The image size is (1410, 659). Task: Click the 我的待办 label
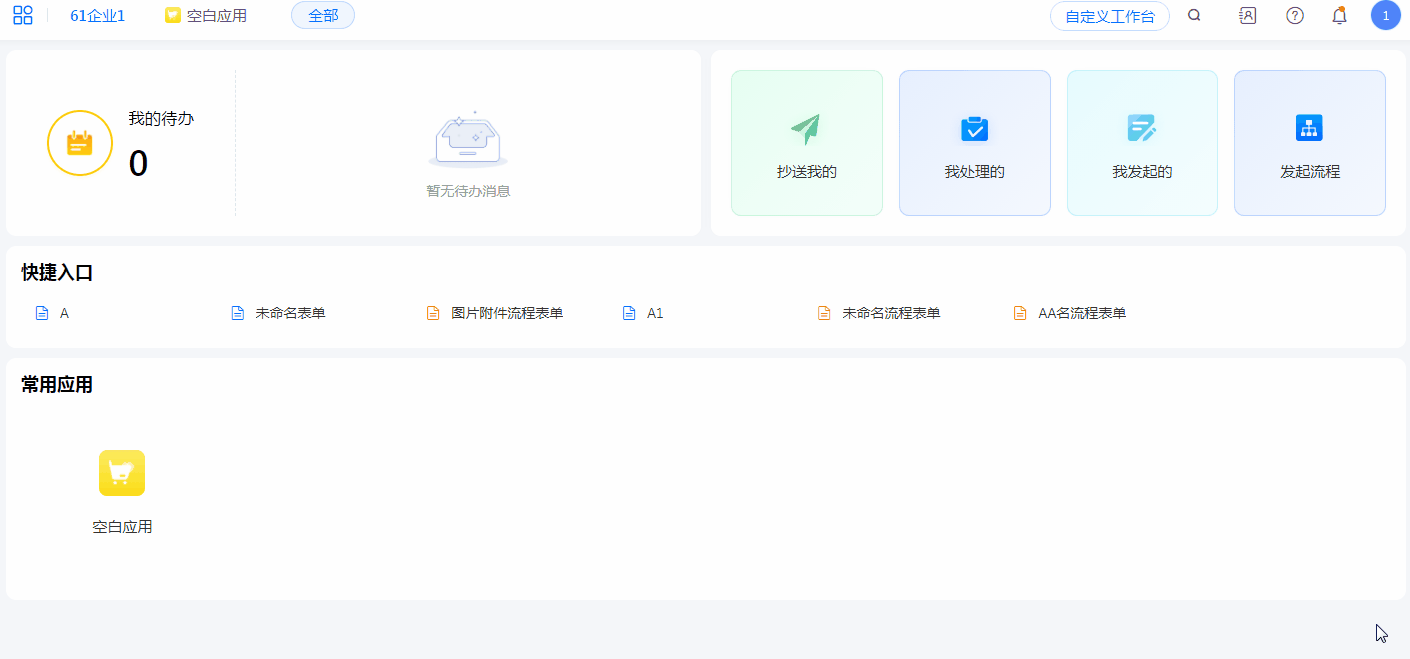[161, 118]
